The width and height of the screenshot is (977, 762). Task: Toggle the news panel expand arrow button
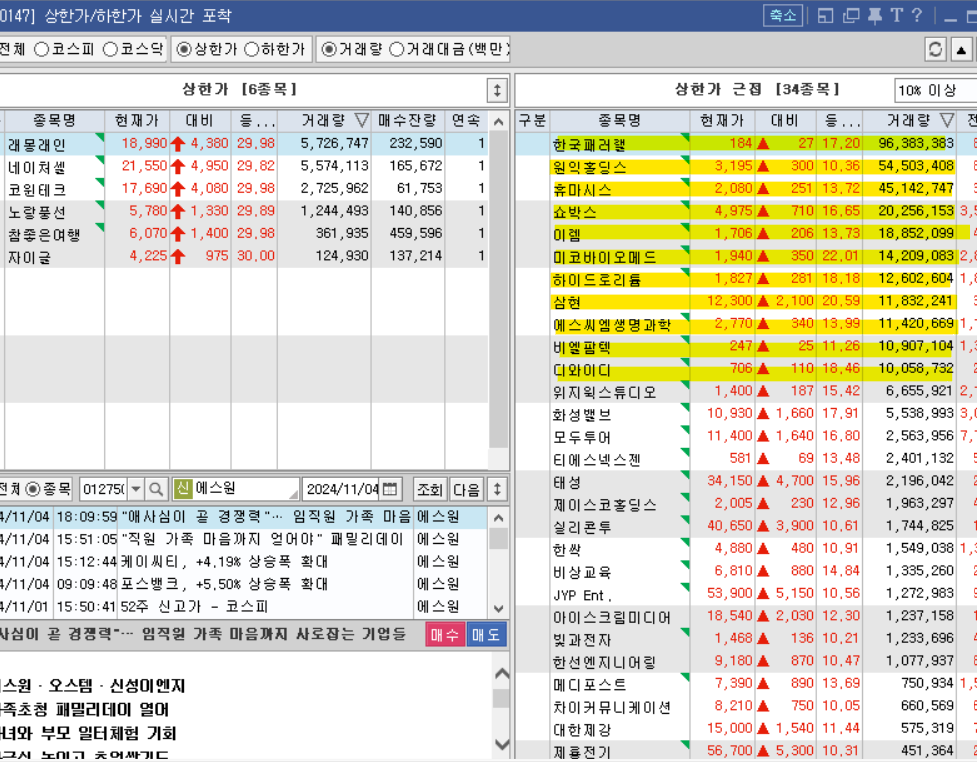pyautogui.click(x=497, y=490)
